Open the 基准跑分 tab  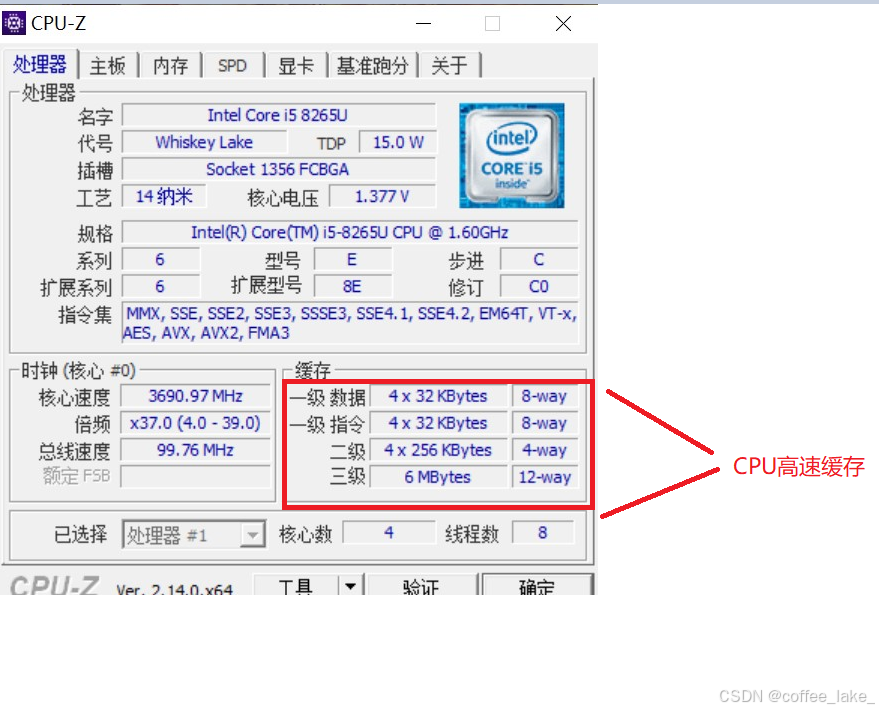pos(372,66)
